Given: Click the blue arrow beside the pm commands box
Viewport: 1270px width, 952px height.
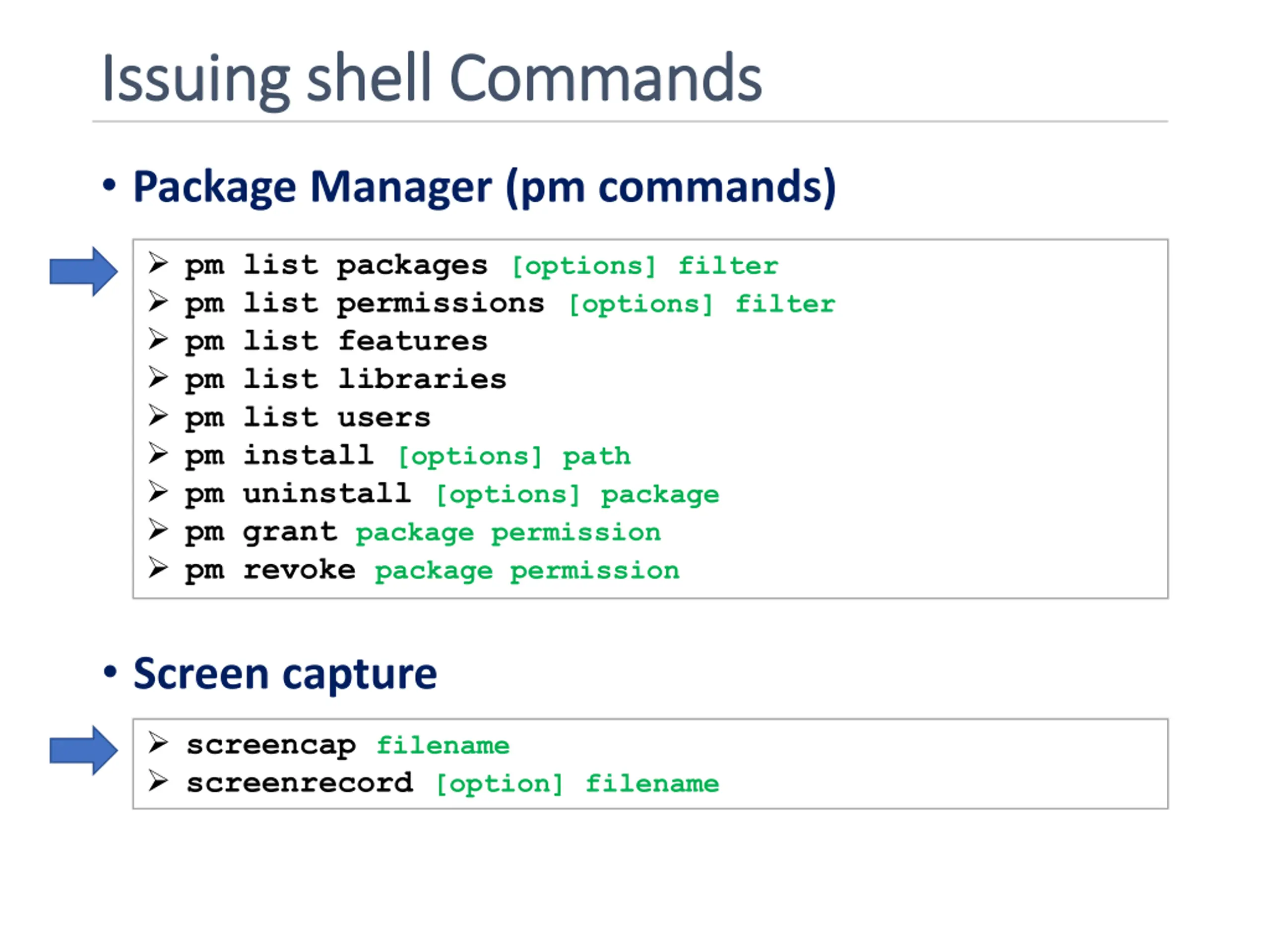Looking at the screenshot, I should pos(84,271).
